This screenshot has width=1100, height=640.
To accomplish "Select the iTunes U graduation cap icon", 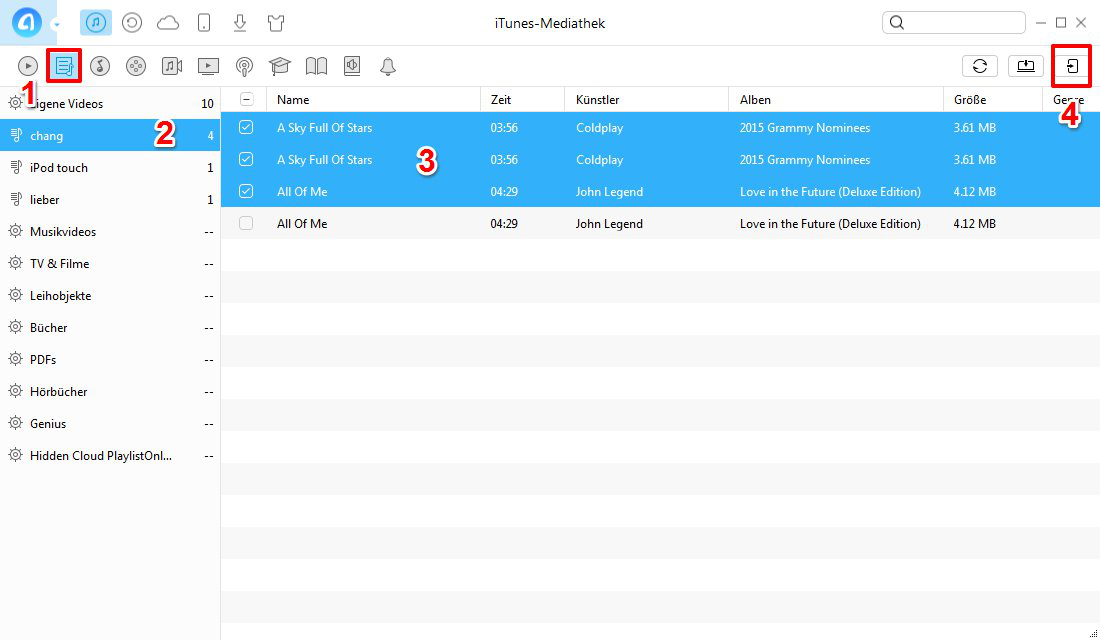I will point(280,66).
